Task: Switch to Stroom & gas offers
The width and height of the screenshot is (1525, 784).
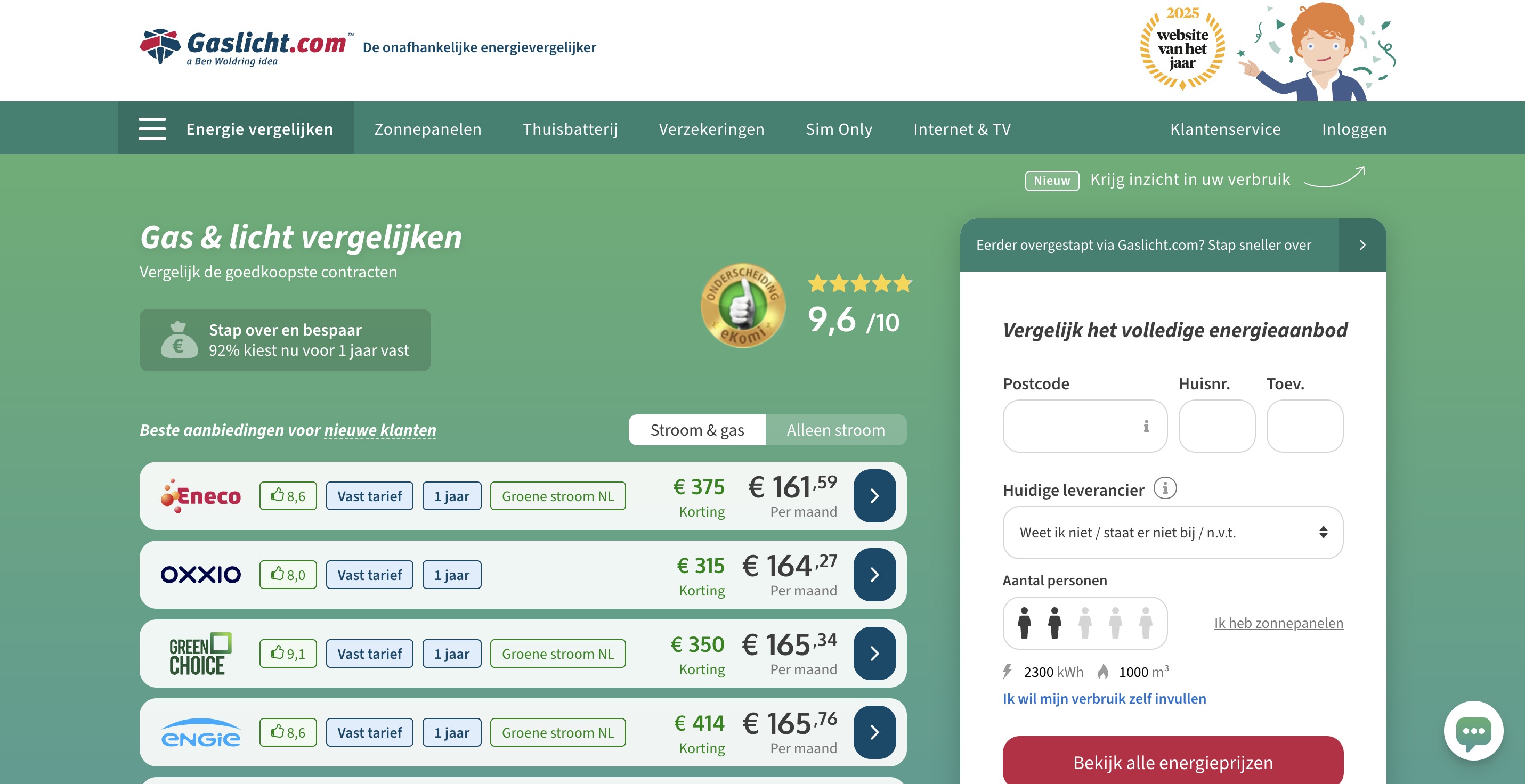Action: (697, 430)
